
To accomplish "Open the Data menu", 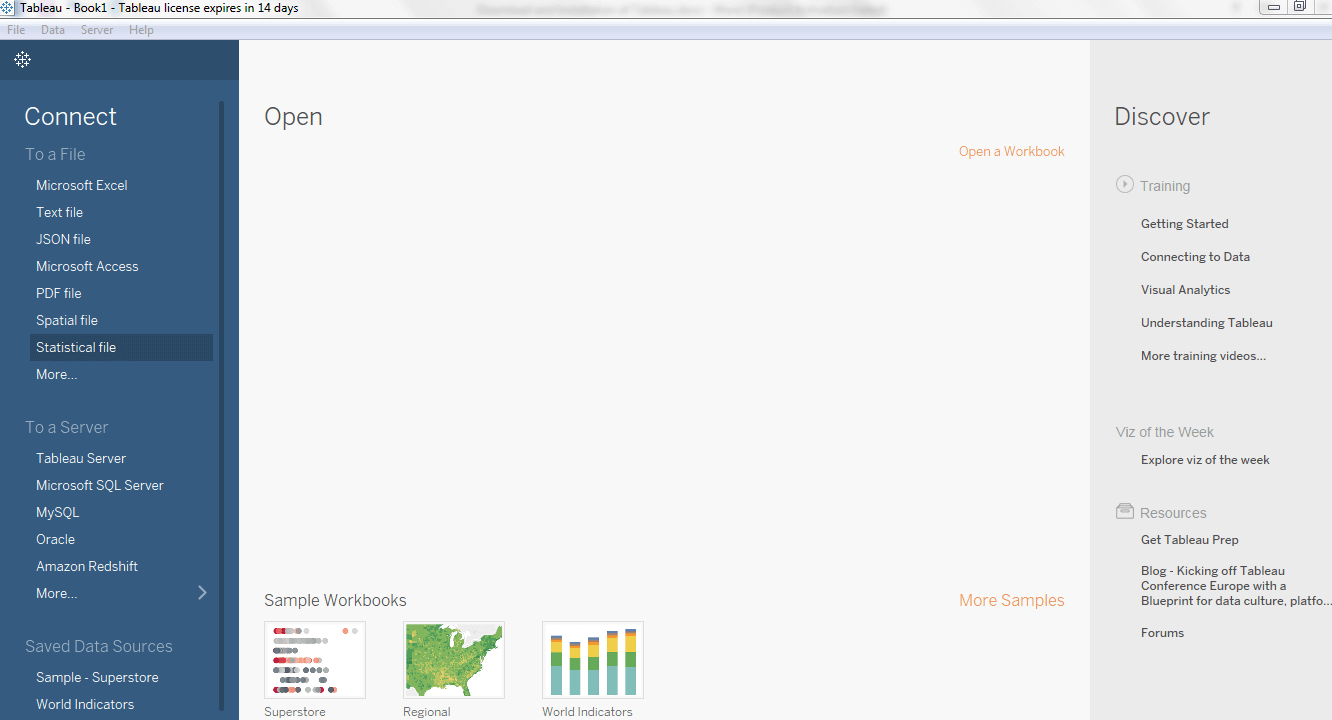I will tap(53, 30).
